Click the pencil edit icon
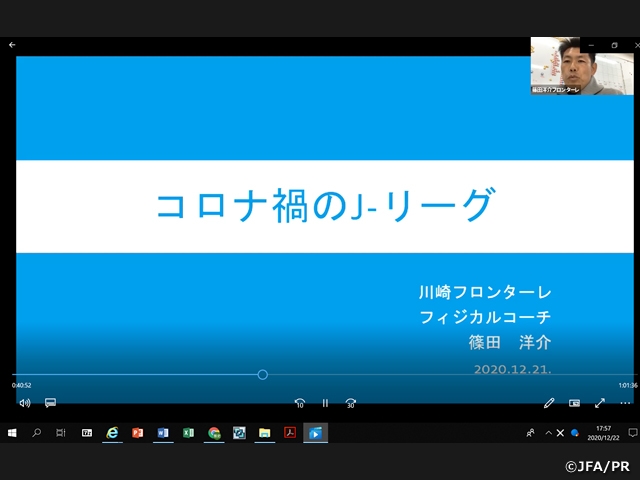Image resolution: width=640 pixels, height=480 pixels. [x=549, y=403]
